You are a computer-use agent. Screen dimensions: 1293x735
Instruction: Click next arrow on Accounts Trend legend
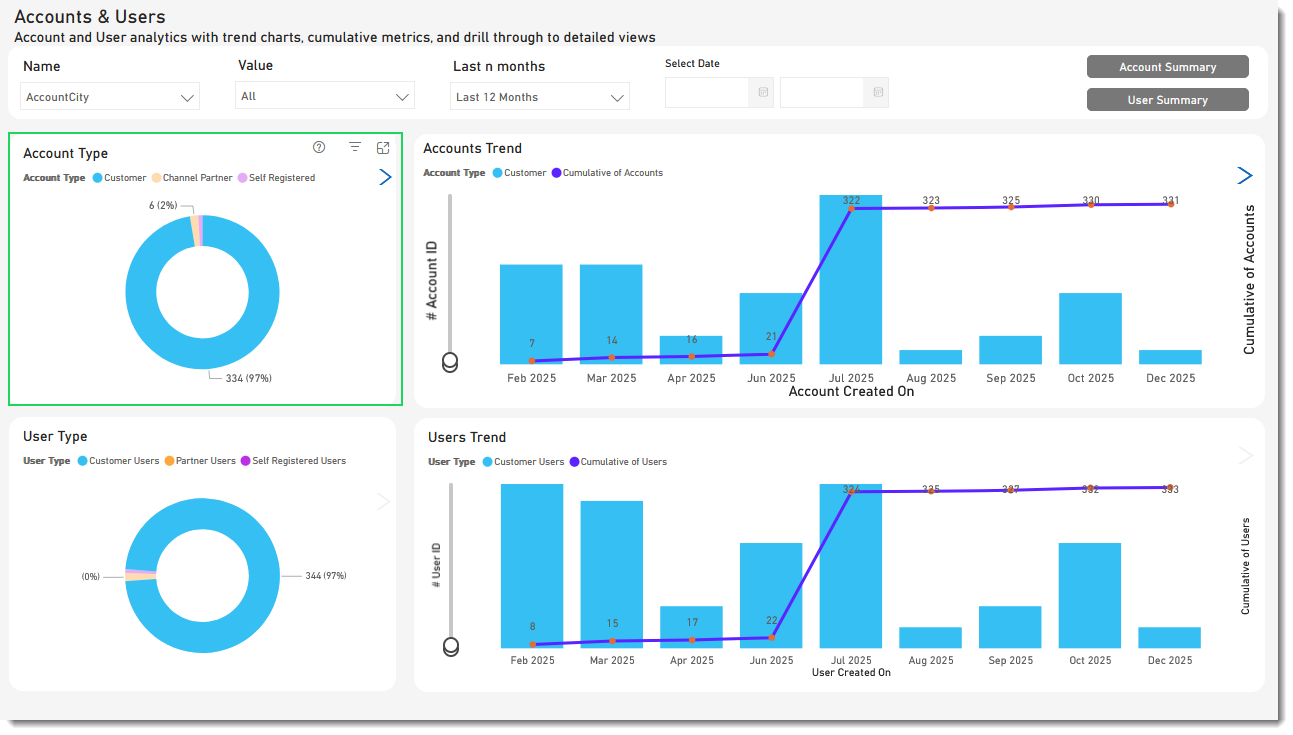1245,176
